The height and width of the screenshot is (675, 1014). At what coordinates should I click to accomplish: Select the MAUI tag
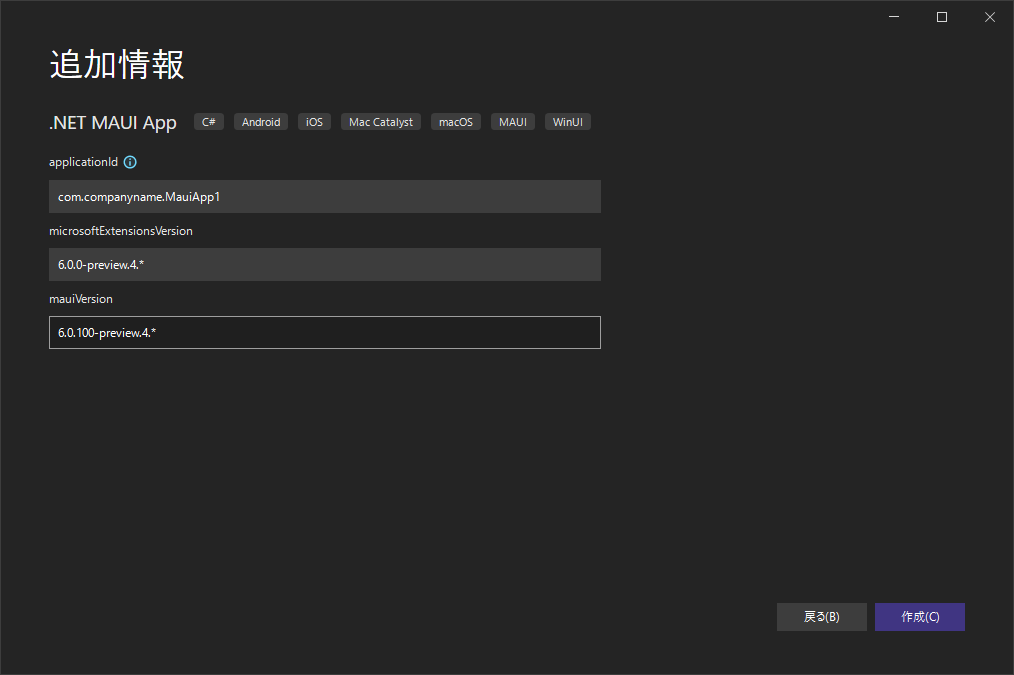[x=513, y=122]
